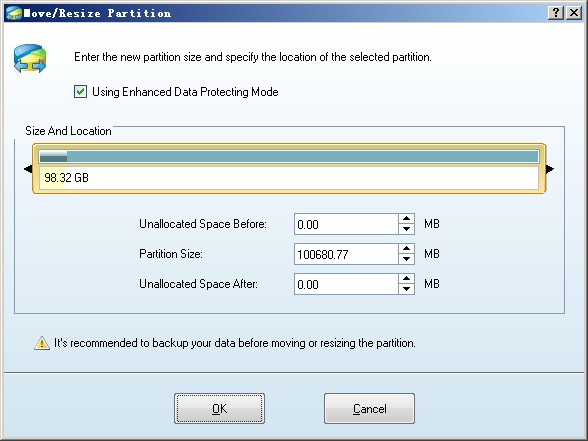Increase Unallocated Space Before with up arrow
This screenshot has height=441, width=588.
click(406, 219)
